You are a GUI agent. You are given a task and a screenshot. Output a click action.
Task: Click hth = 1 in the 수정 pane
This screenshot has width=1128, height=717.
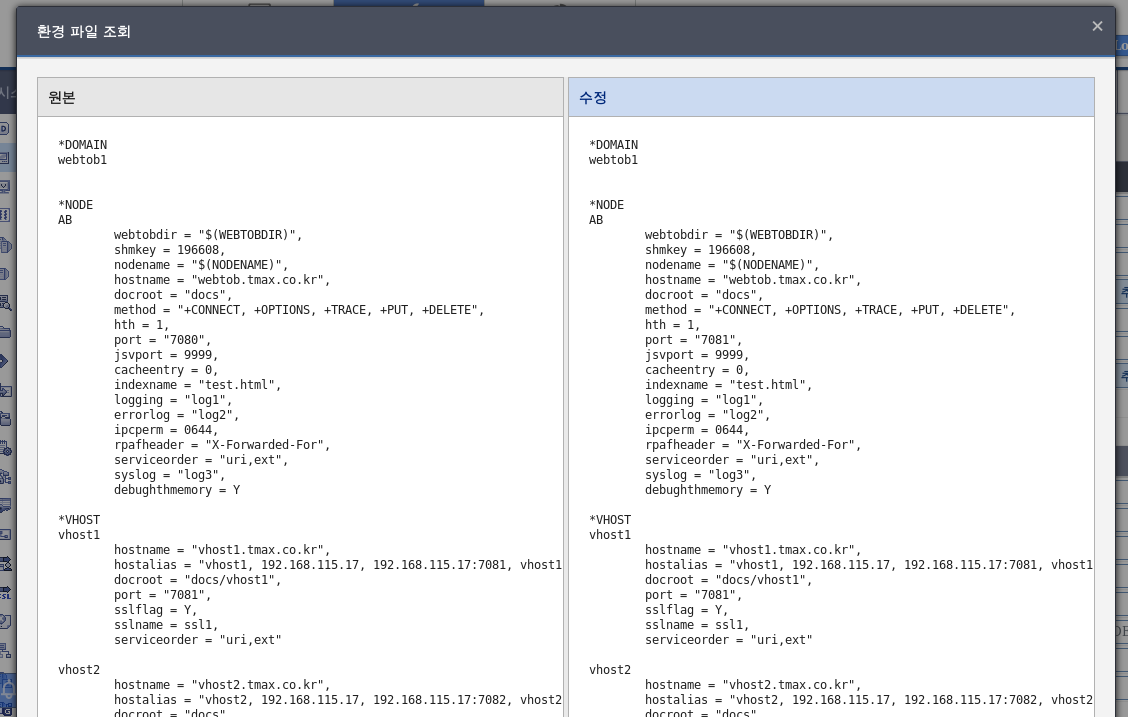click(x=672, y=325)
